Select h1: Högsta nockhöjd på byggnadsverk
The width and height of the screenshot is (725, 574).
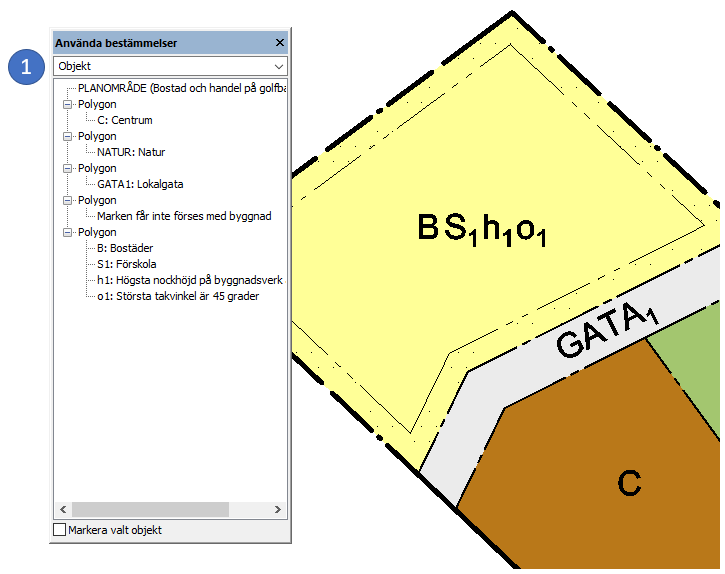(190, 280)
